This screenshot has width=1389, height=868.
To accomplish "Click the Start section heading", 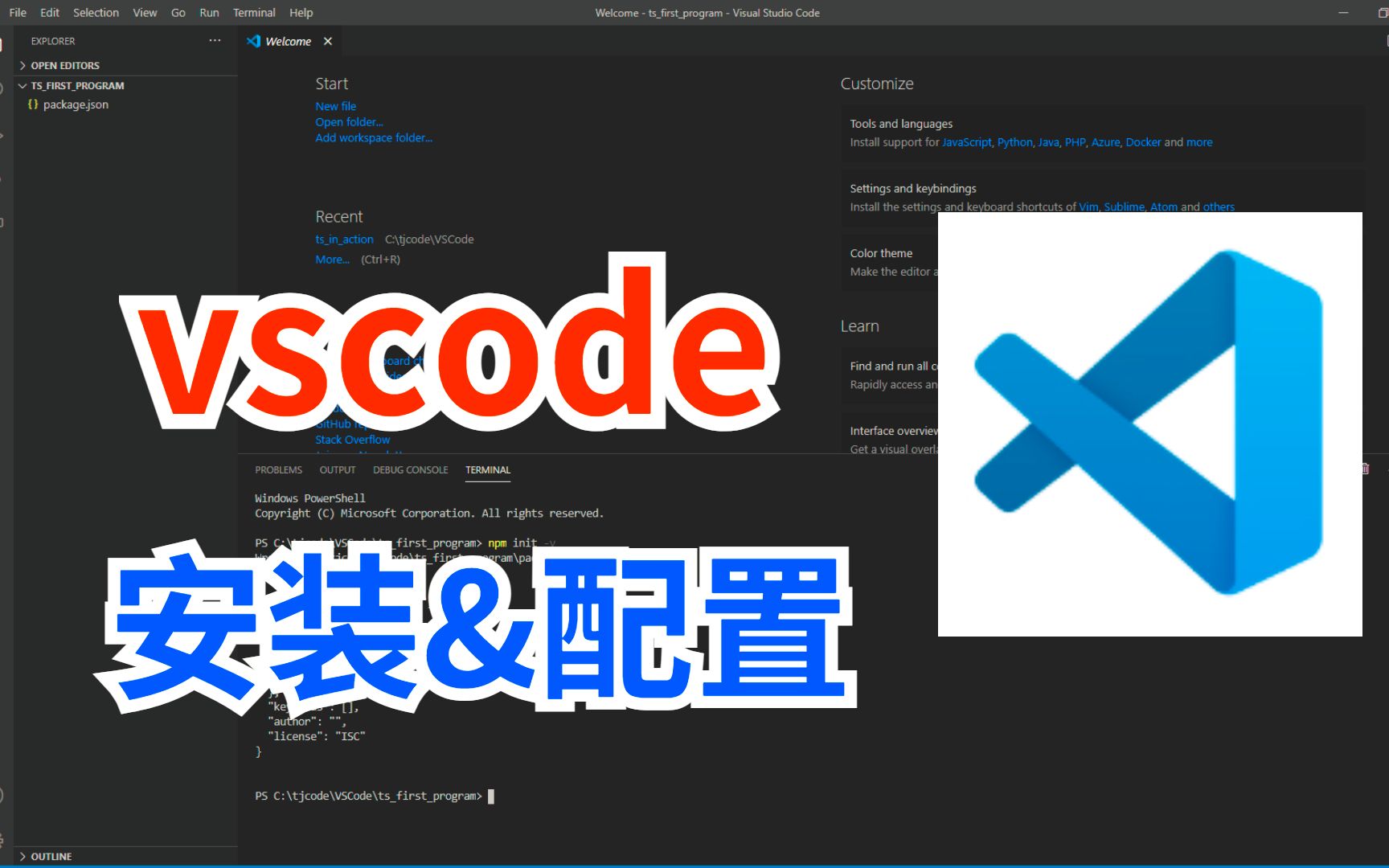I will tap(331, 84).
